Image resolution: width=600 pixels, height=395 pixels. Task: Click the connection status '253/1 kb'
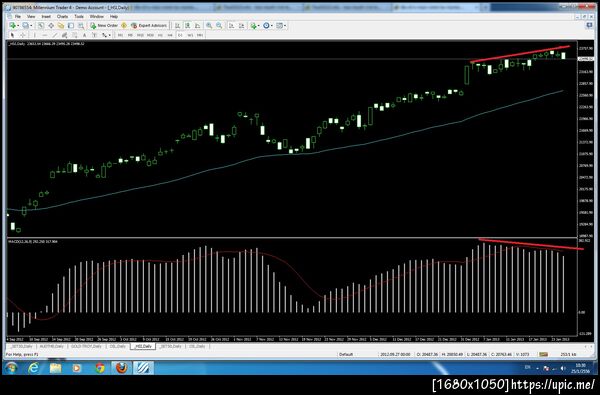coord(567,354)
